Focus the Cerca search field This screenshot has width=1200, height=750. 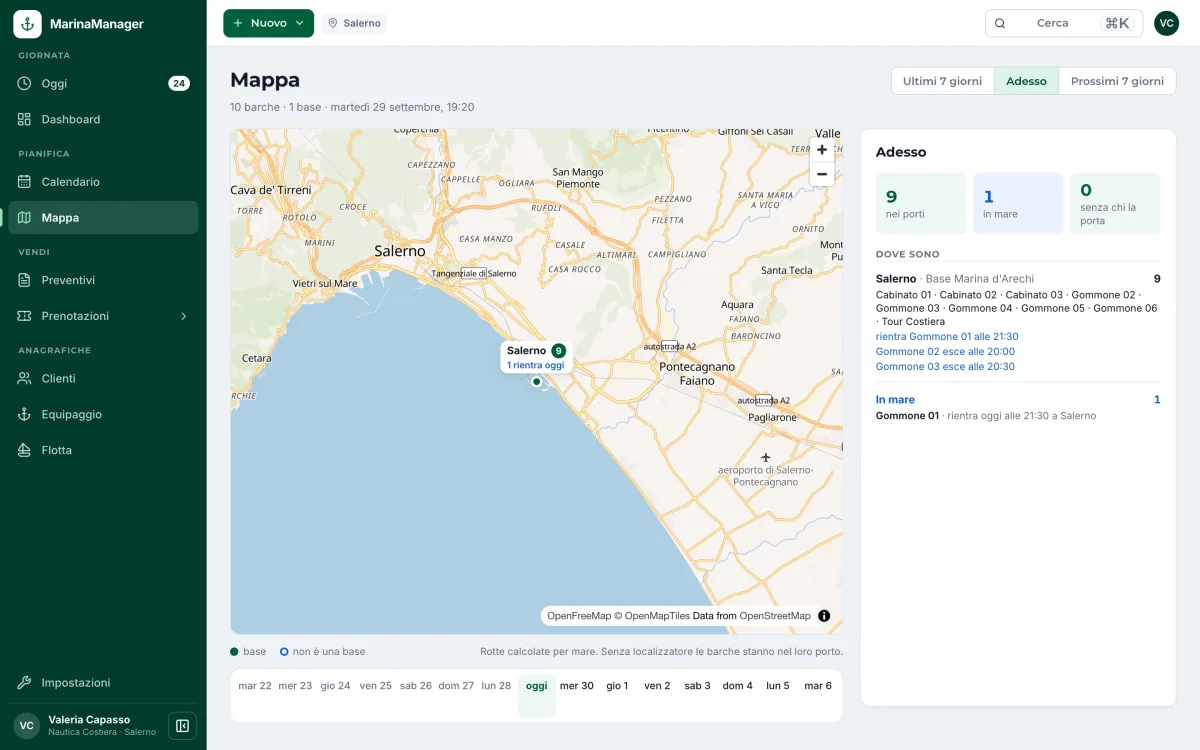(x=1064, y=23)
